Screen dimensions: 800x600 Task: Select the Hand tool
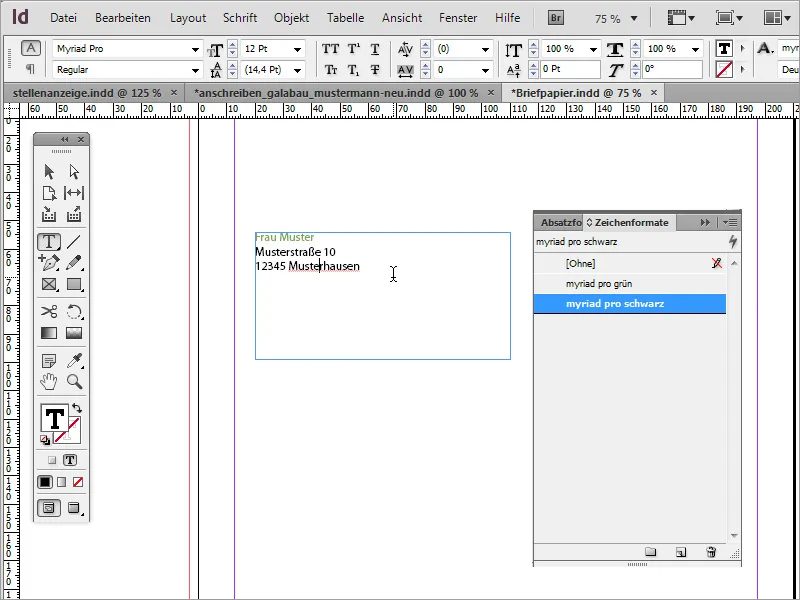(48, 381)
